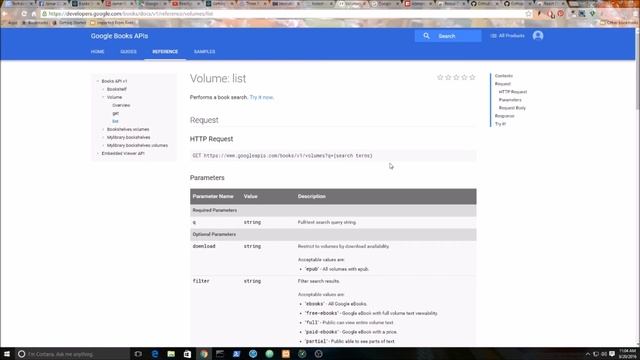The image size is (640, 360).
Task: Show hidden system tray icons
Action: click(x=588, y=354)
